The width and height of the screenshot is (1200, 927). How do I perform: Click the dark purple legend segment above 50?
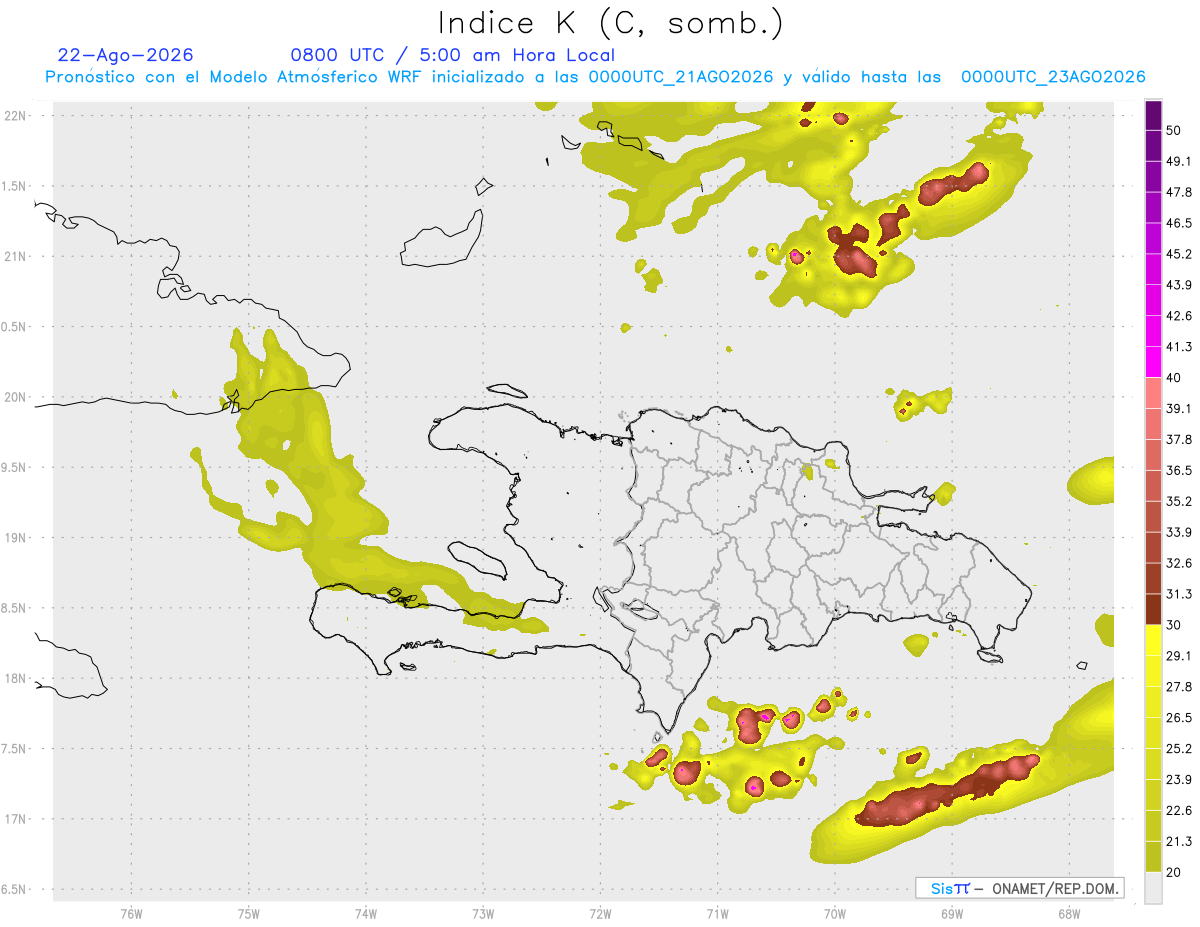[1153, 116]
